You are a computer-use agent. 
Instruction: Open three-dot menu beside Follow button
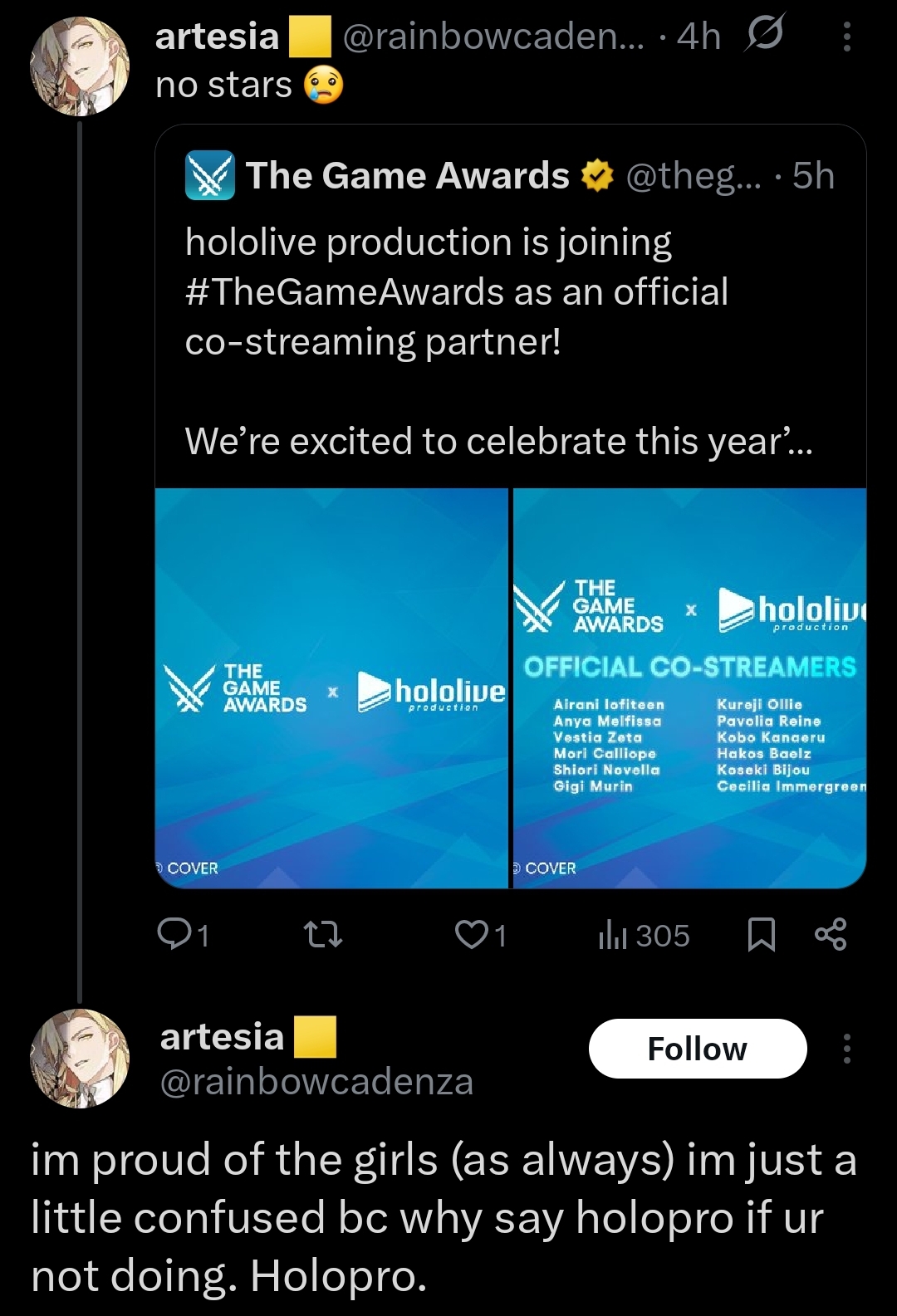(846, 1049)
